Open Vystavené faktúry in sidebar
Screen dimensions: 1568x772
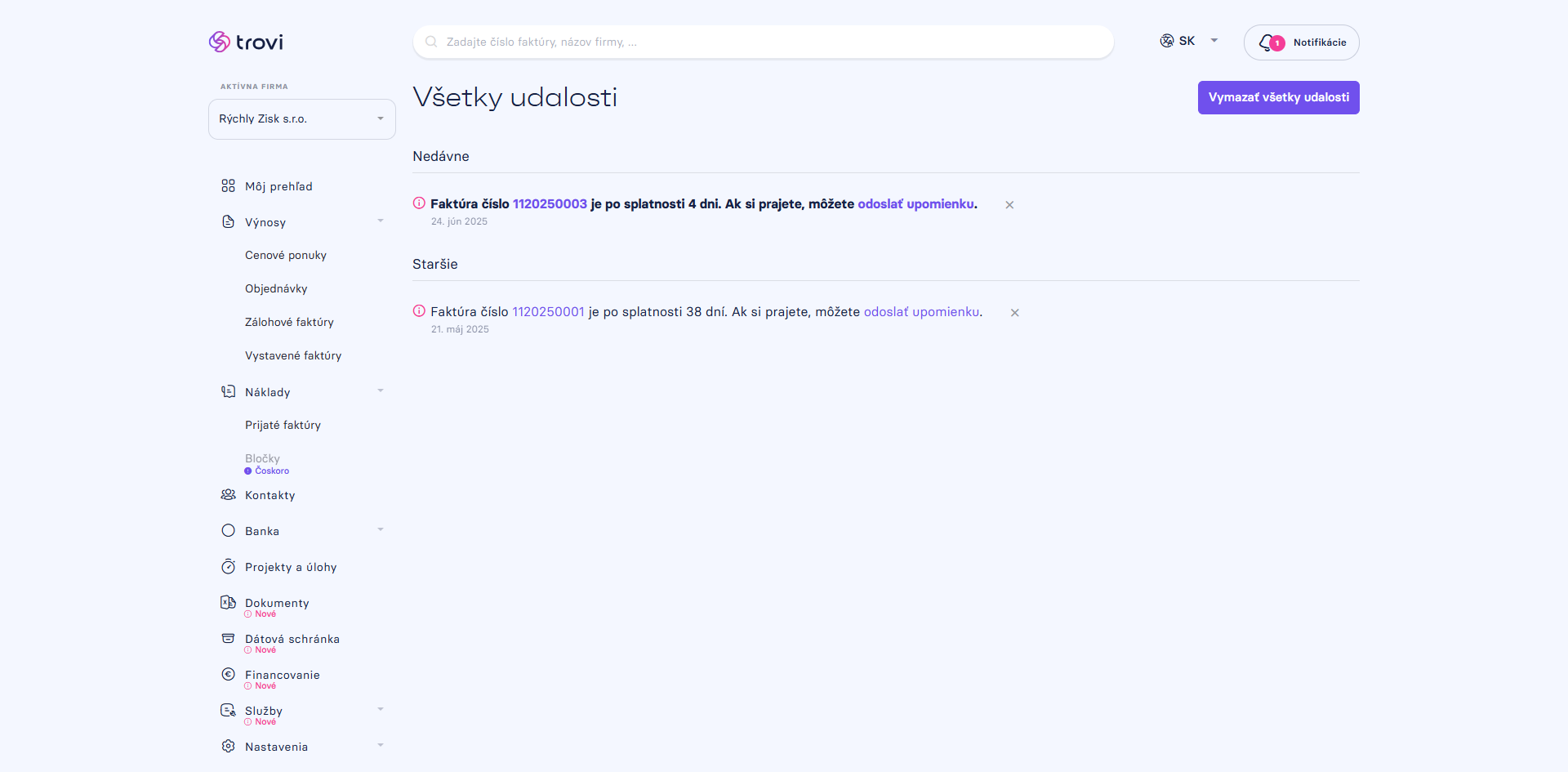coord(293,355)
